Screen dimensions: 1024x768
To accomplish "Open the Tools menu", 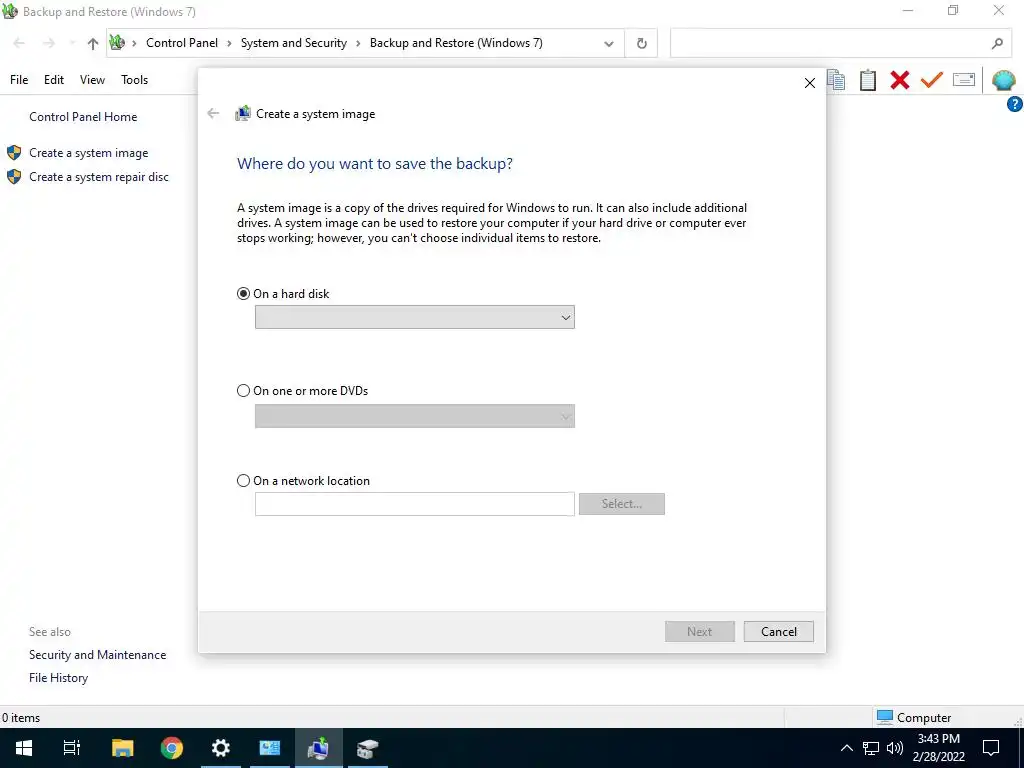I will click(x=135, y=80).
